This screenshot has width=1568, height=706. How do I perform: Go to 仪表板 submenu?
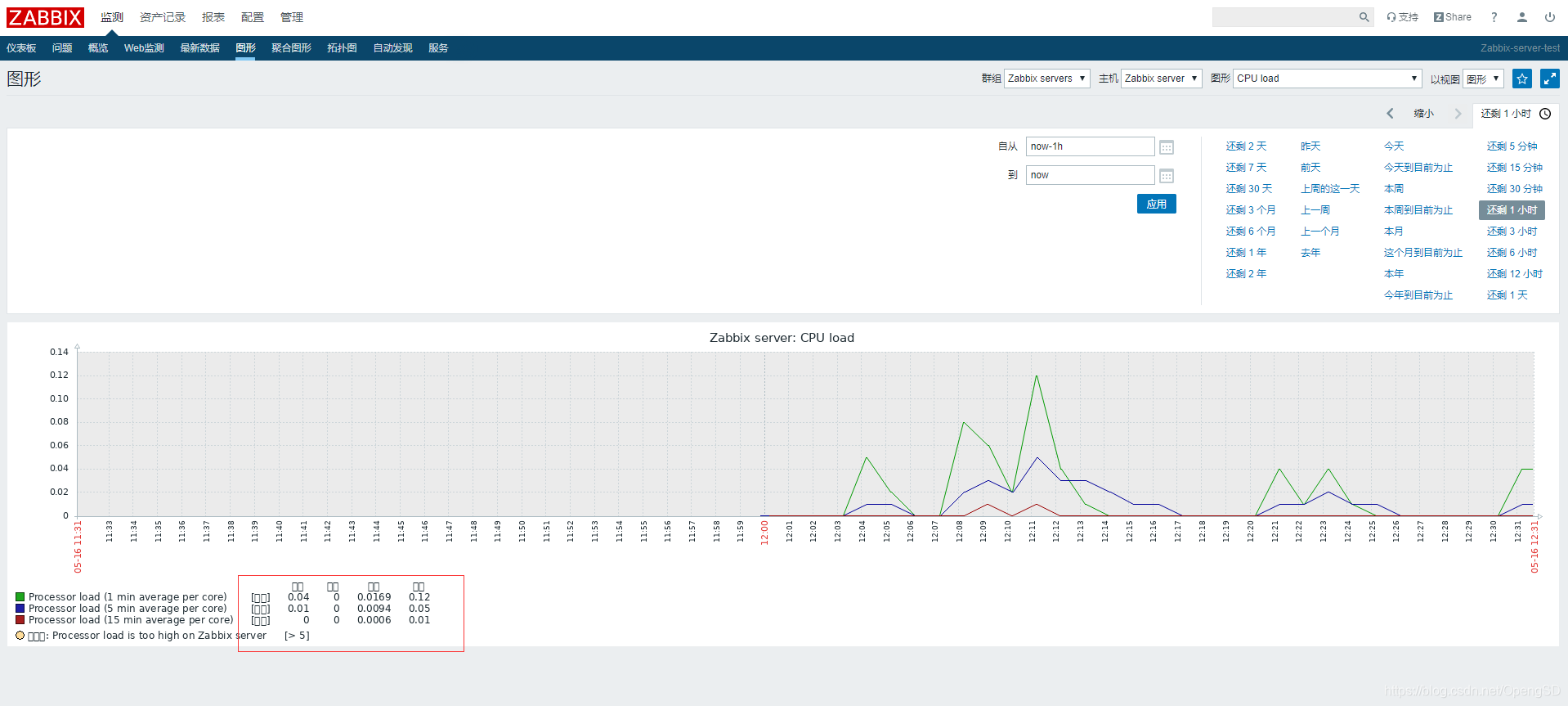click(x=21, y=48)
